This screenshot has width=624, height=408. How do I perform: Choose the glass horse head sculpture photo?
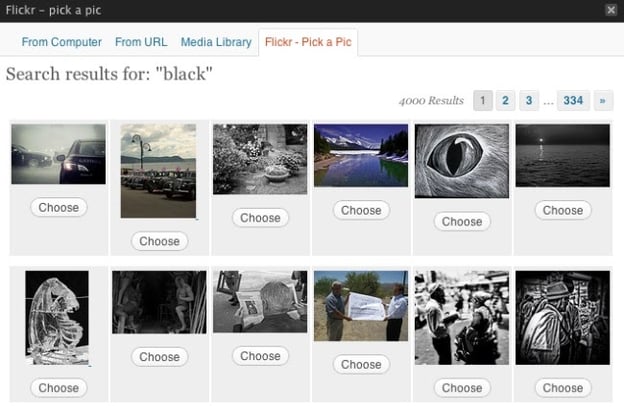pos(59,388)
